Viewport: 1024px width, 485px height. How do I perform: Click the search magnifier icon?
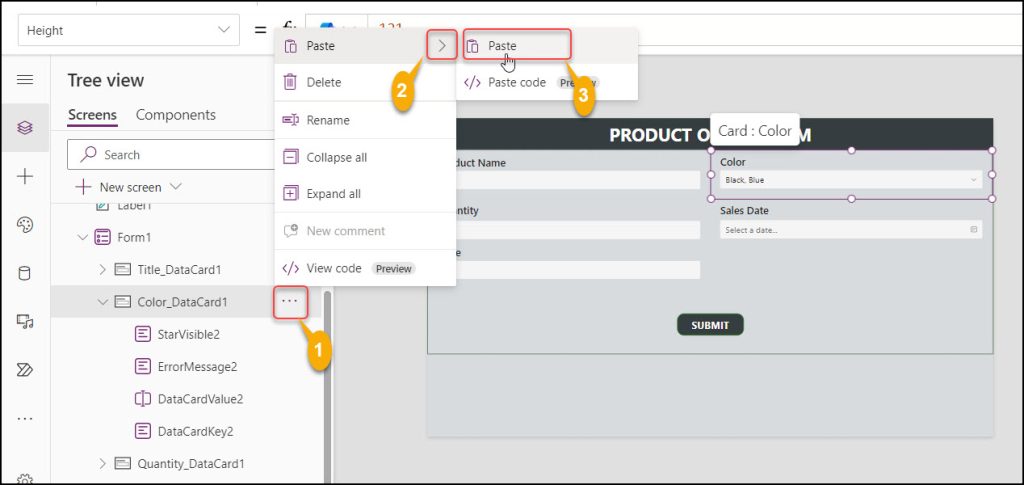pyautogui.click(x=88, y=154)
